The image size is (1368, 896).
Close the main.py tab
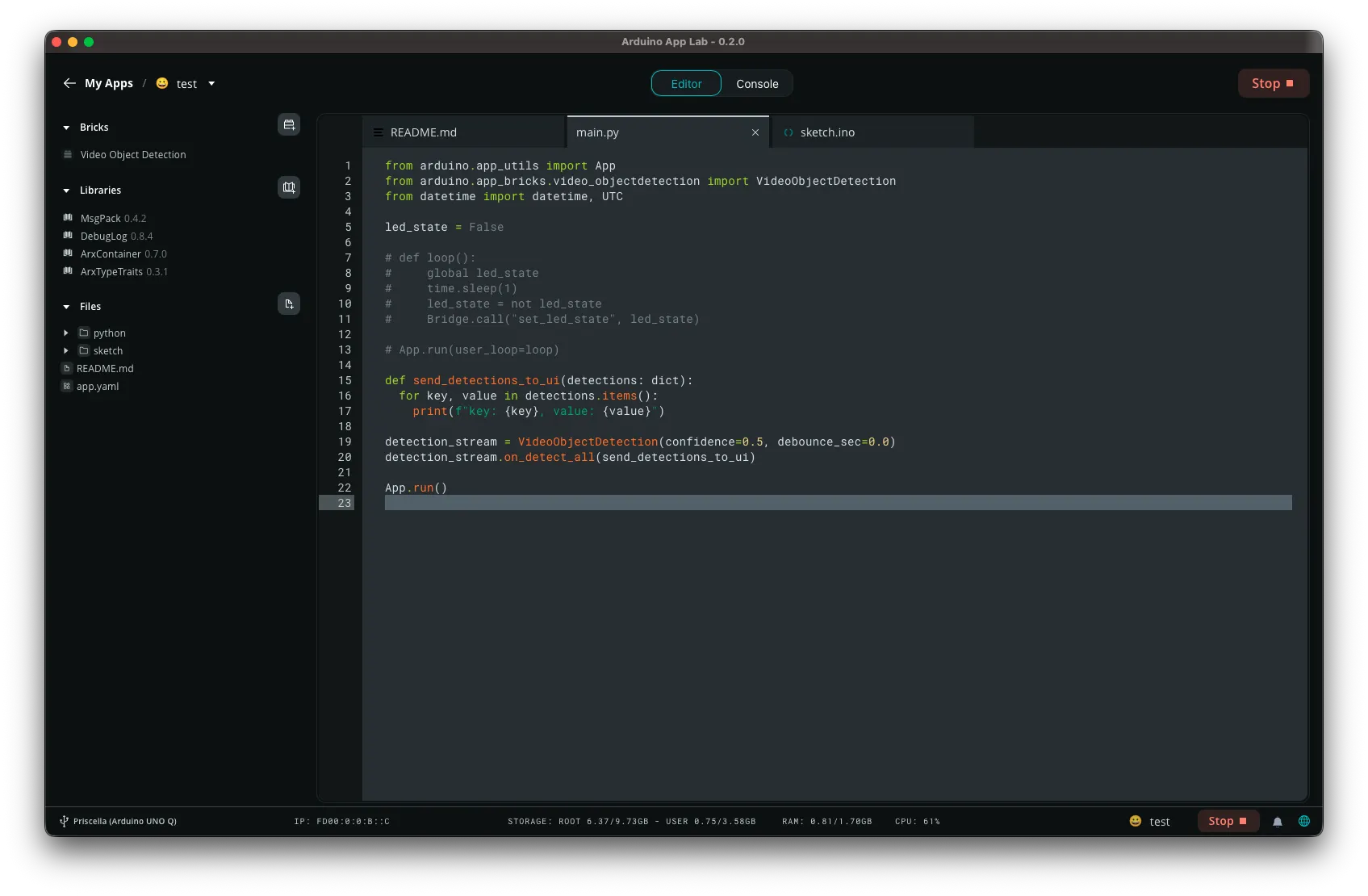(755, 132)
